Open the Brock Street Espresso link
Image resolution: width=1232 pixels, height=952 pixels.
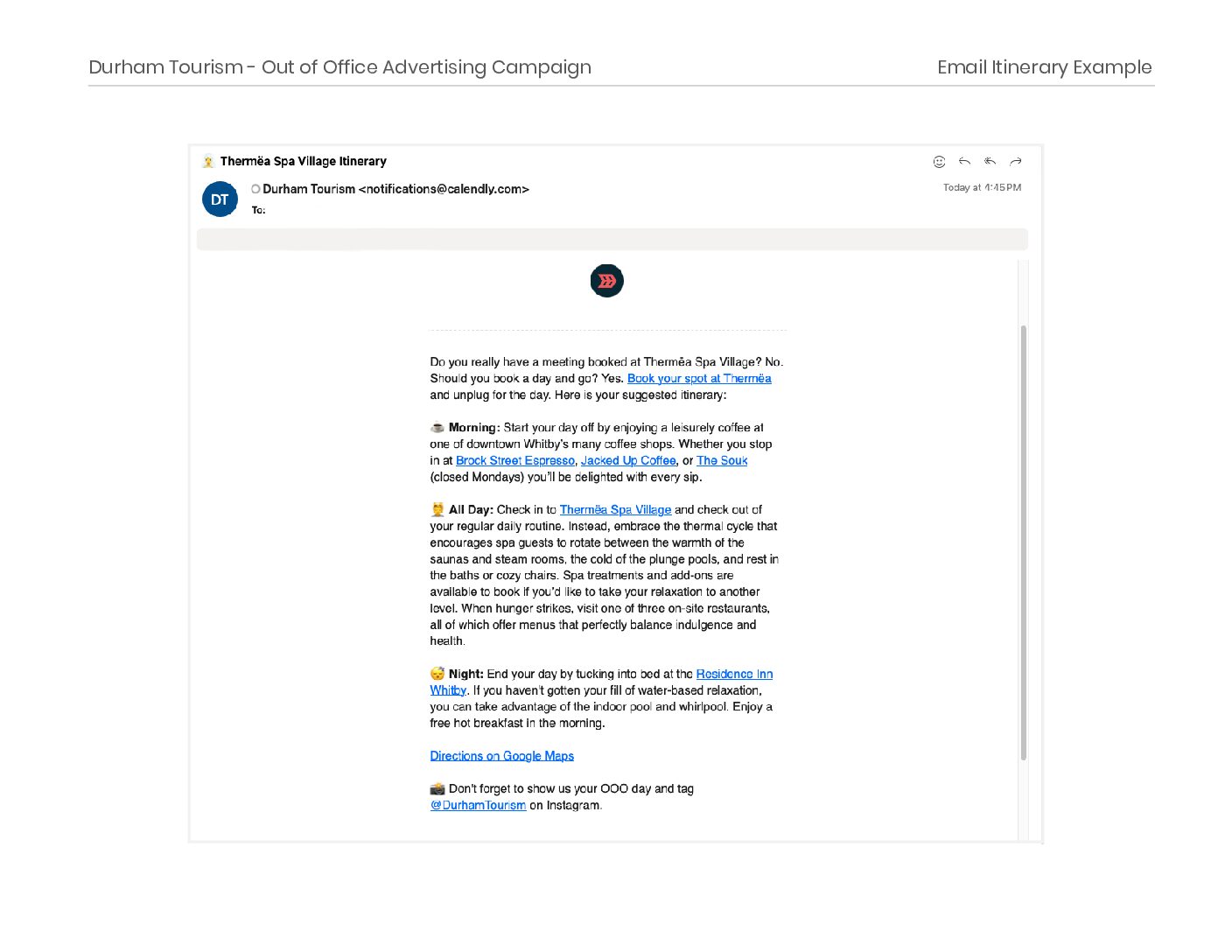pyautogui.click(x=514, y=461)
